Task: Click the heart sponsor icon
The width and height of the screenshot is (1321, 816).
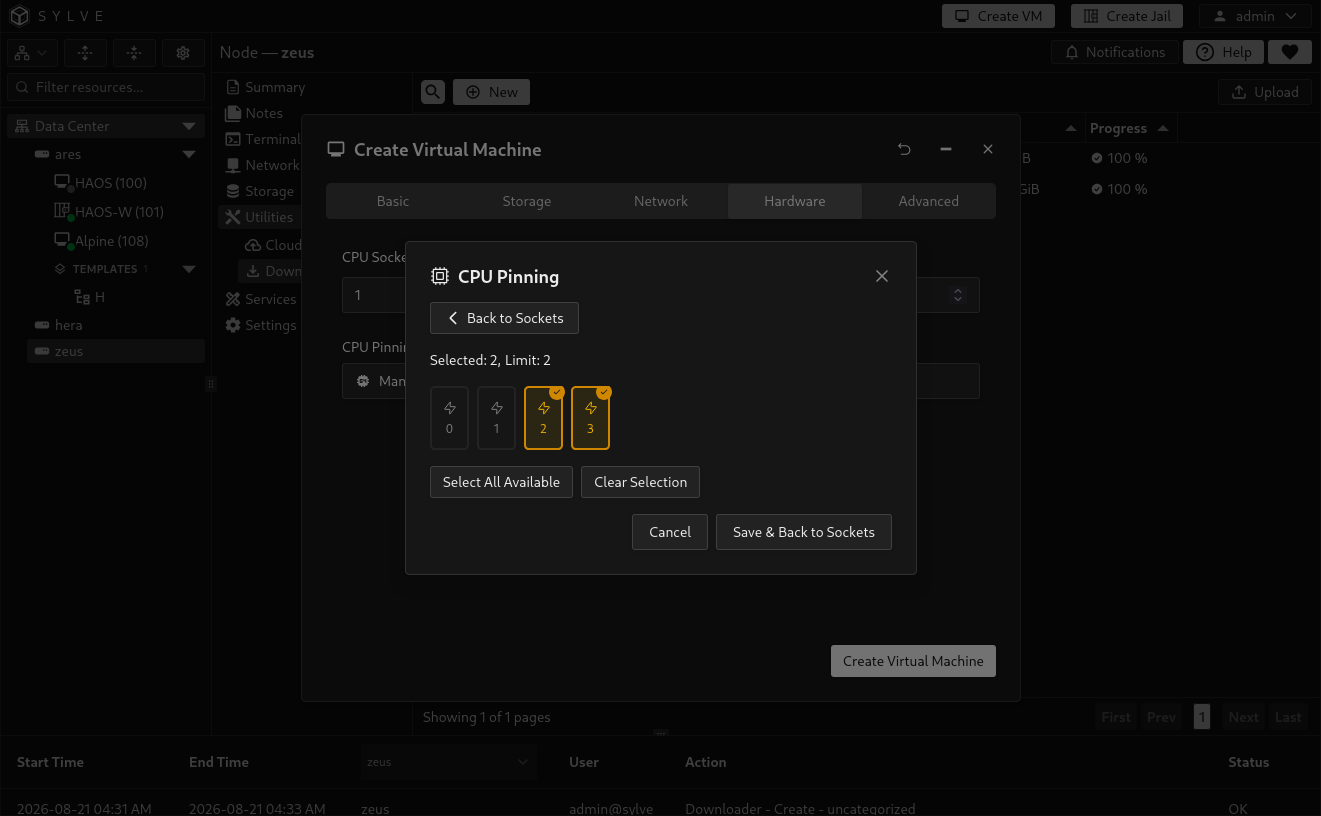Action: [1290, 52]
